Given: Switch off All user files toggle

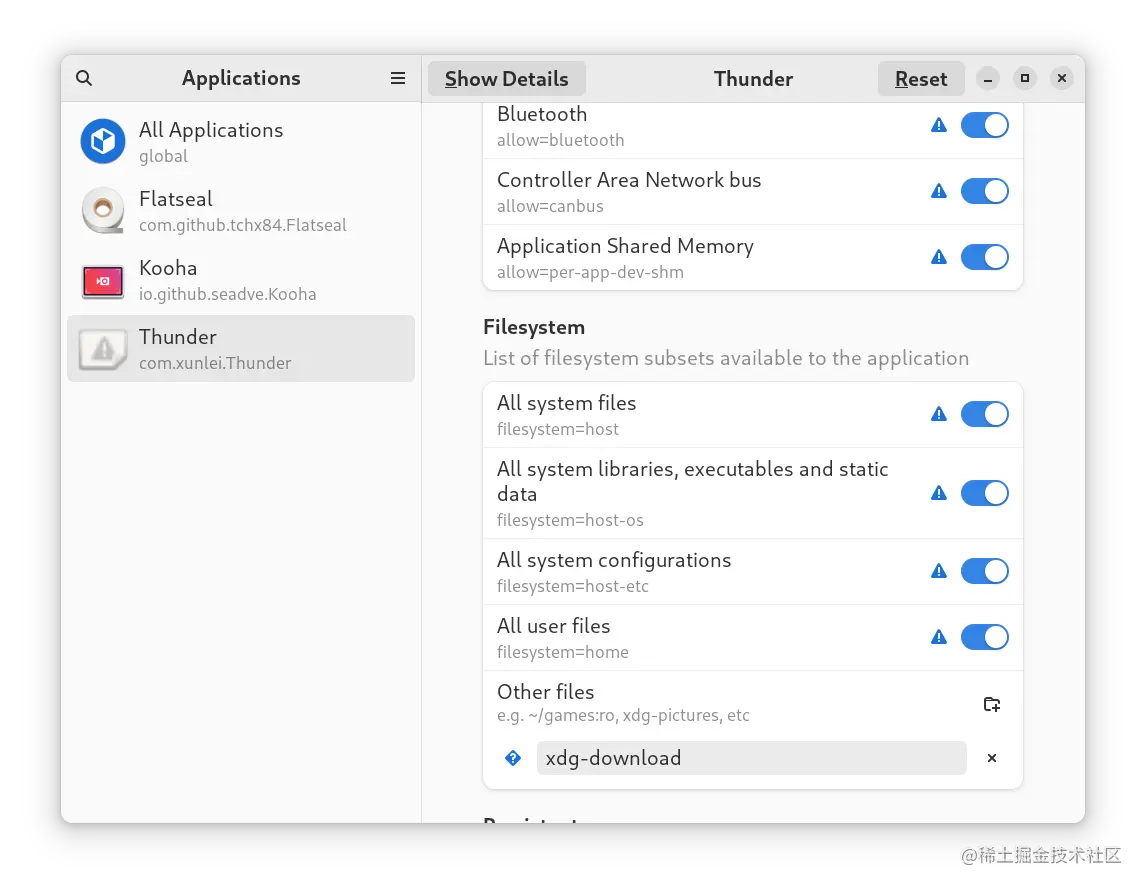Looking at the screenshot, I should point(984,637).
